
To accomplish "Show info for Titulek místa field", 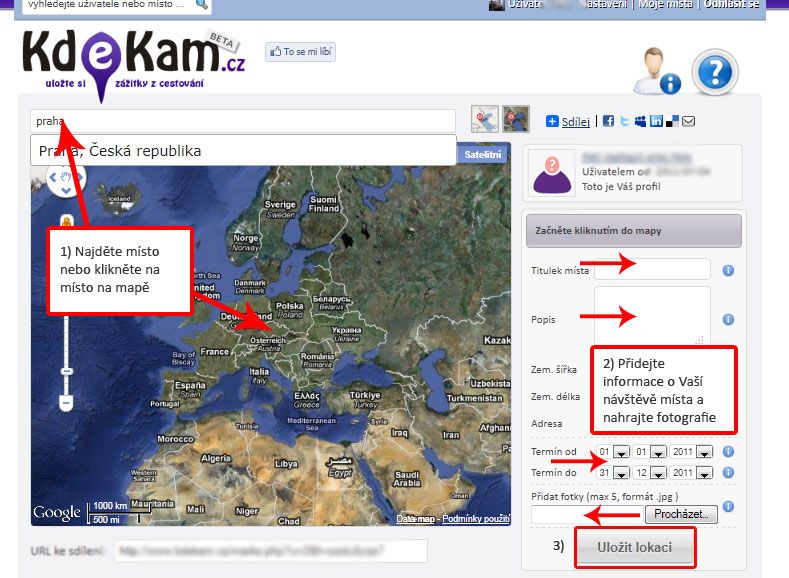I will [x=728, y=270].
